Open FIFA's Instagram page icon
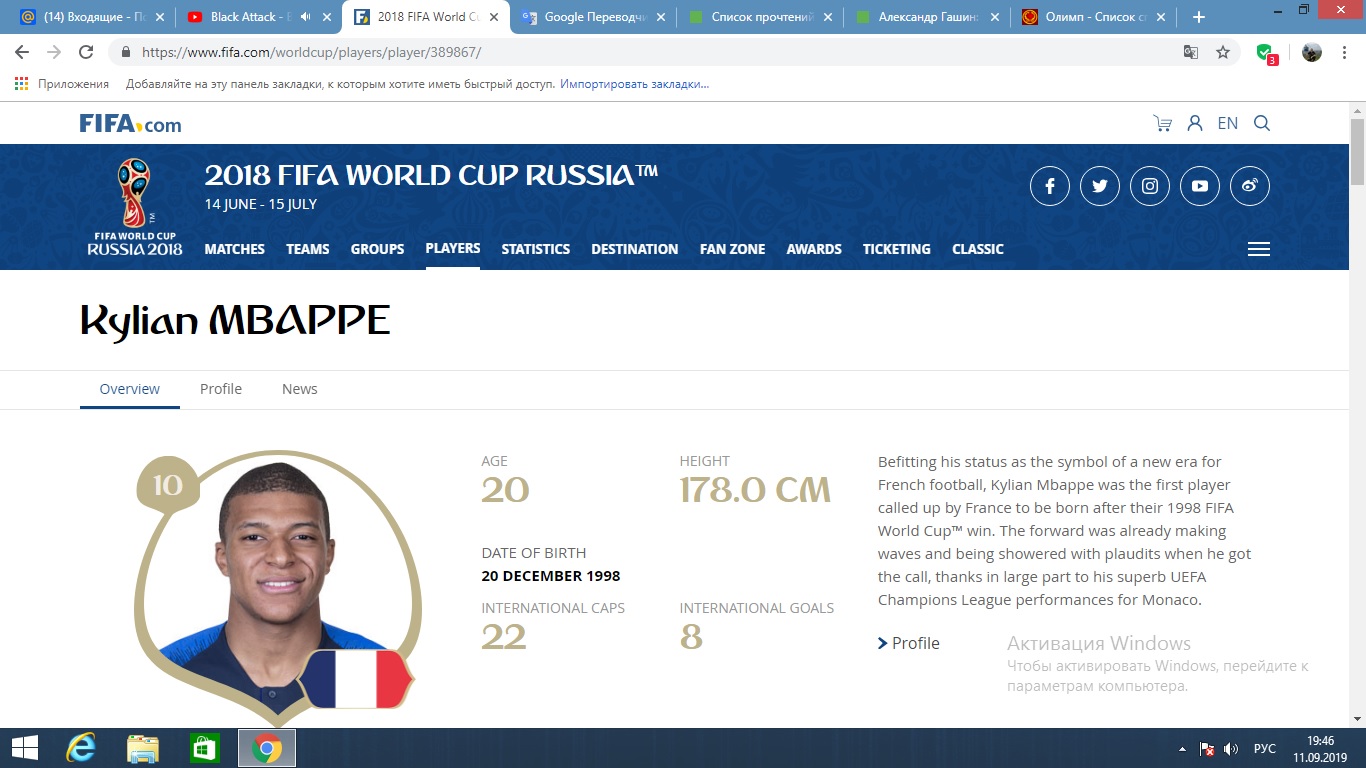 tap(1150, 186)
